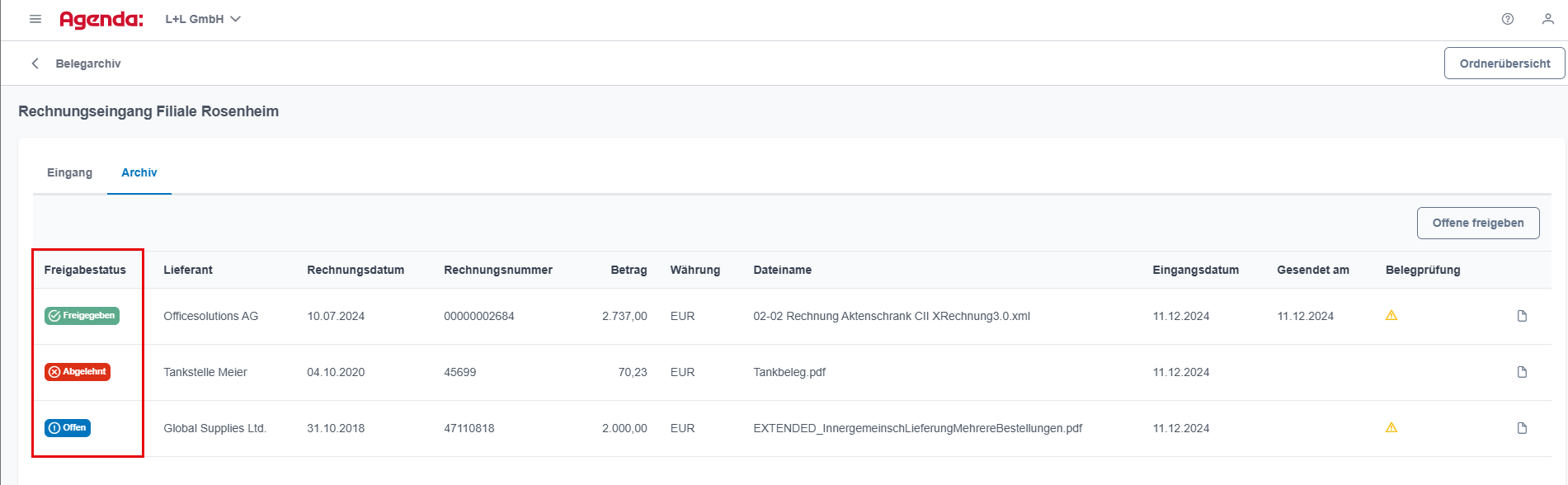Click the Freigegeben status badge
This screenshot has height=485, width=1568.
pyautogui.click(x=82, y=316)
